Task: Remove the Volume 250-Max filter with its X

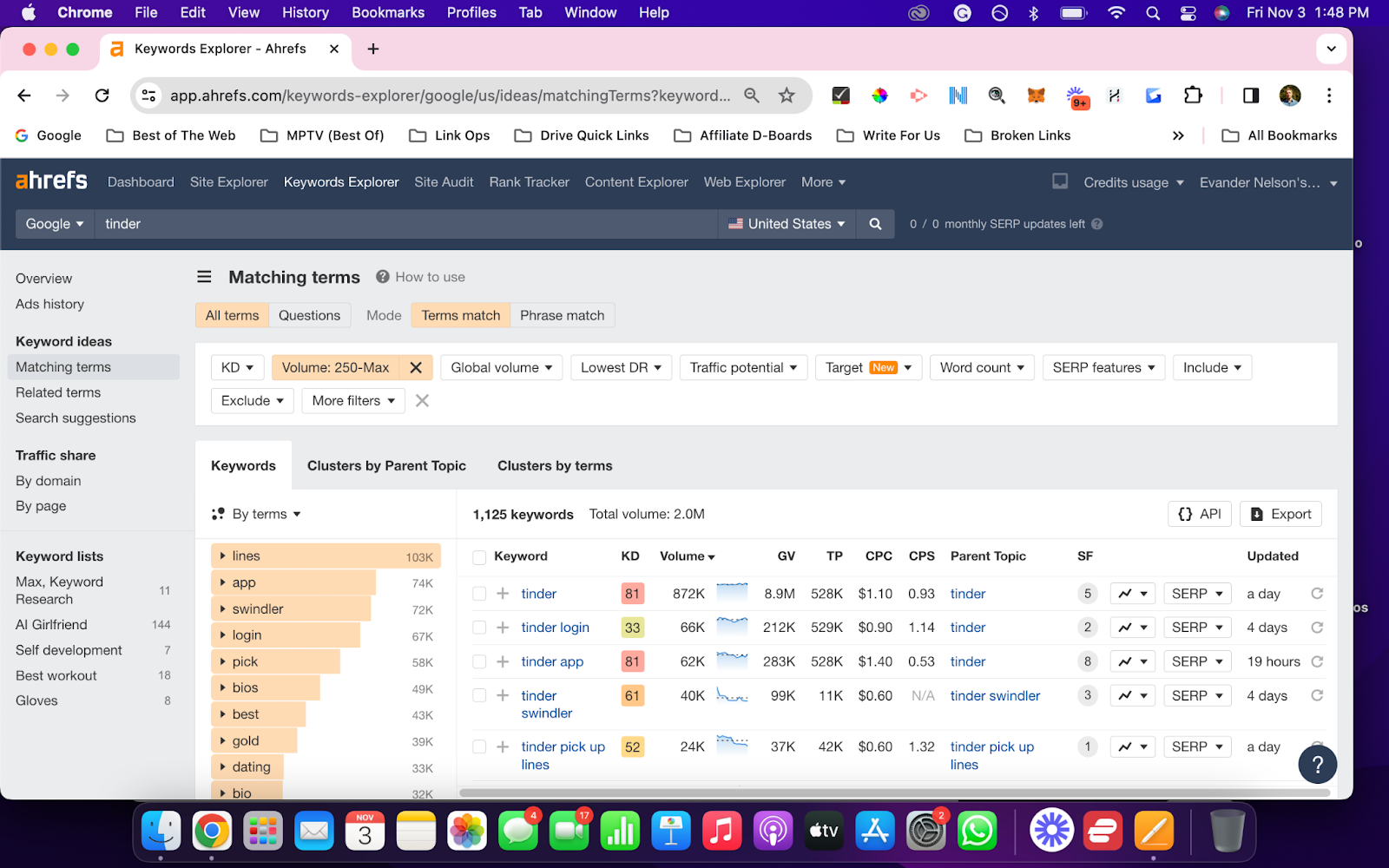Action: pyautogui.click(x=416, y=367)
